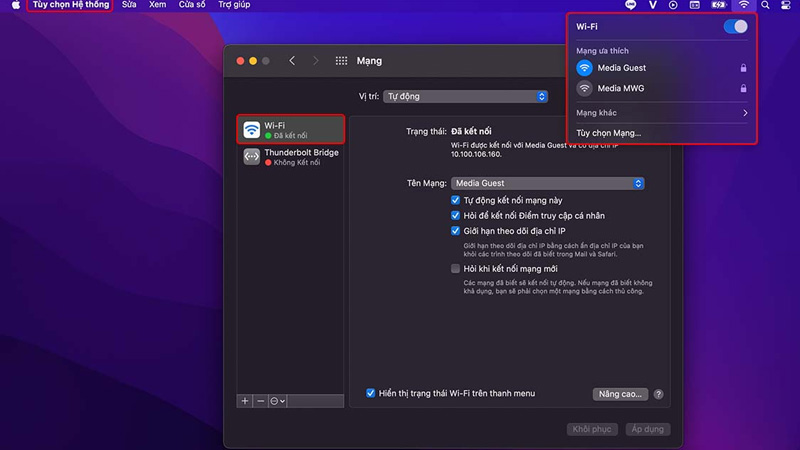
Task: Uncheck Hỏi để kết nối Điểm truy cập cá nhân
Action: 455,215
